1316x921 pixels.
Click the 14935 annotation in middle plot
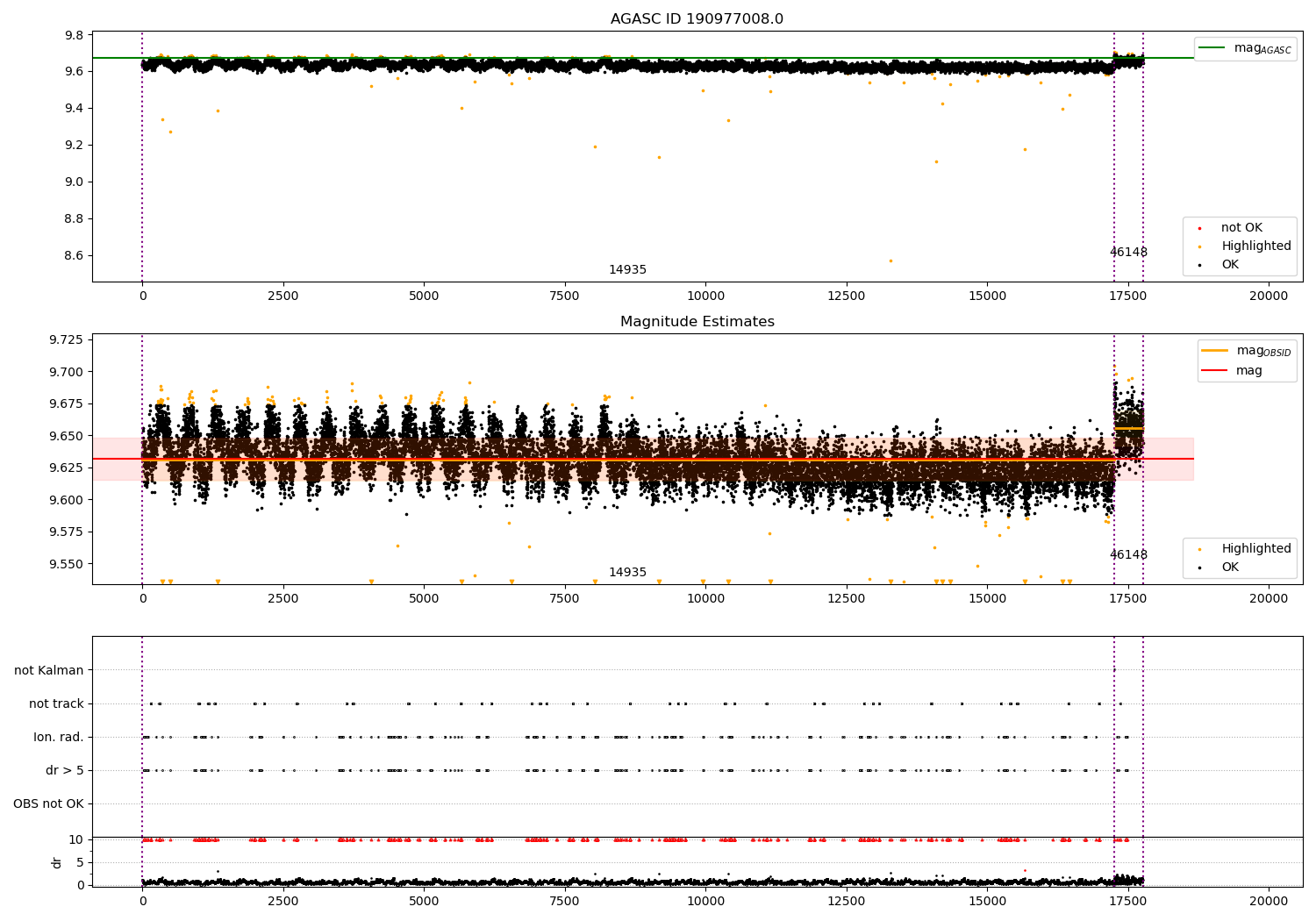[x=627, y=573]
